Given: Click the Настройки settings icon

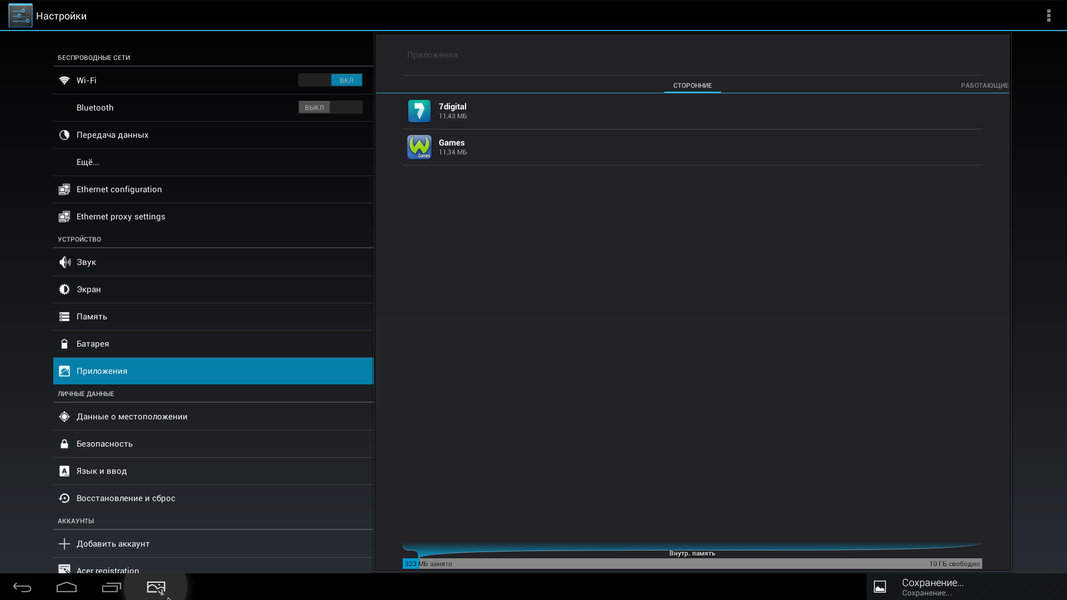Looking at the screenshot, I should point(20,16).
